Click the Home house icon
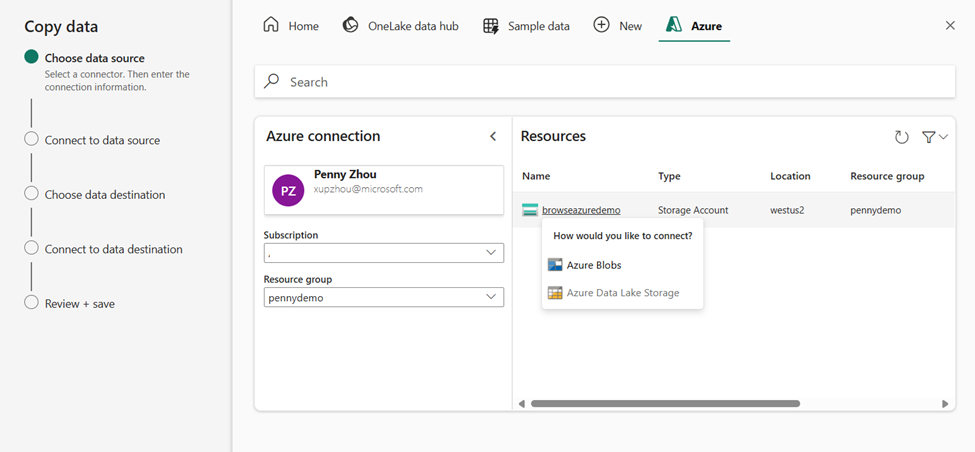The width and height of the screenshot is (975, 452). click(270, 25)
